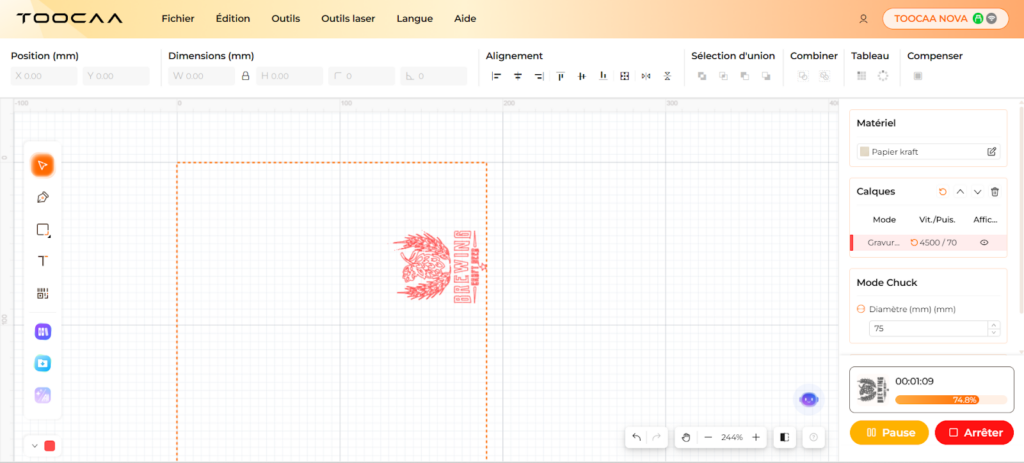Click the second Combiner icon

824,76
